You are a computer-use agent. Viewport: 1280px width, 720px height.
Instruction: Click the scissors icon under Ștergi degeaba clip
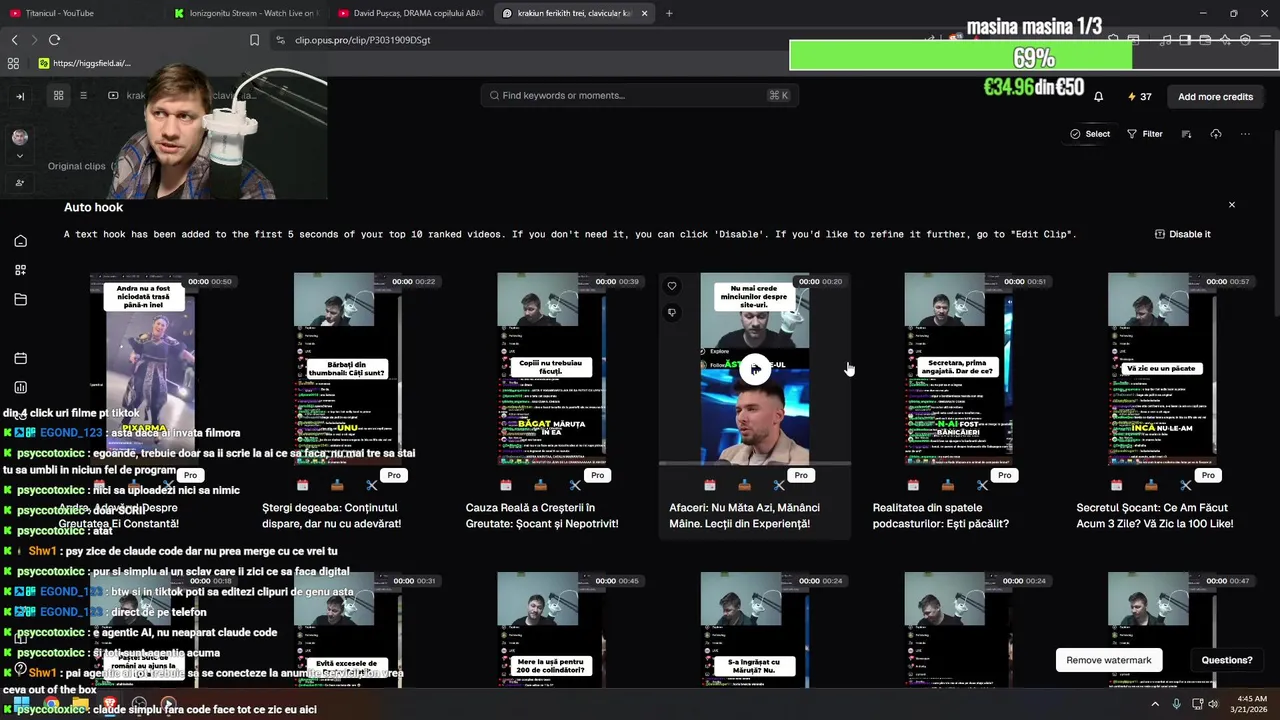(372, 485)
